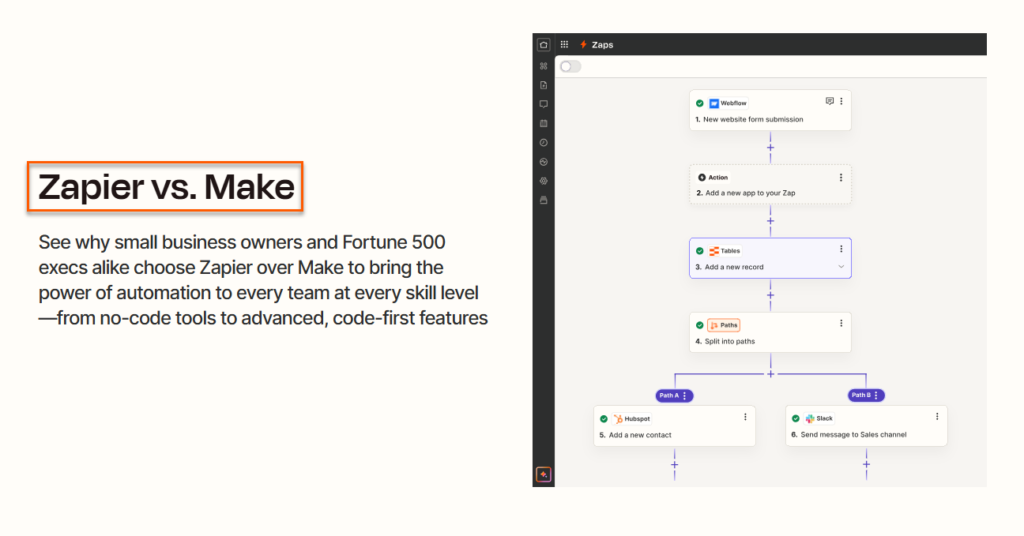This screenshot has width=1024, height=536.
Task: Open the gear-like sidebar icon above archive
Action: 543,181
